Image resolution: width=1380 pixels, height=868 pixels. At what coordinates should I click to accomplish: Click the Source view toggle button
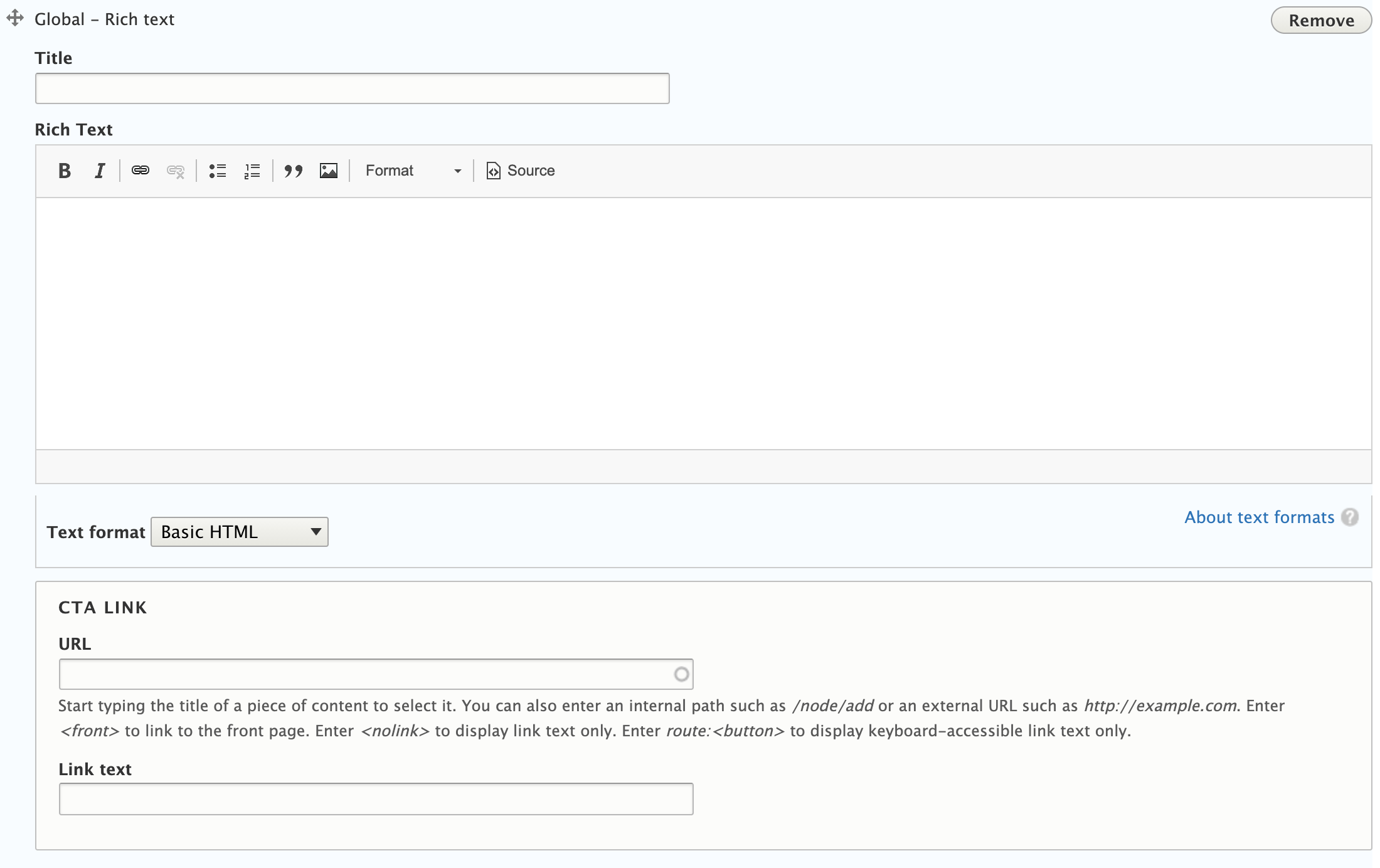(x=520, y=169)
